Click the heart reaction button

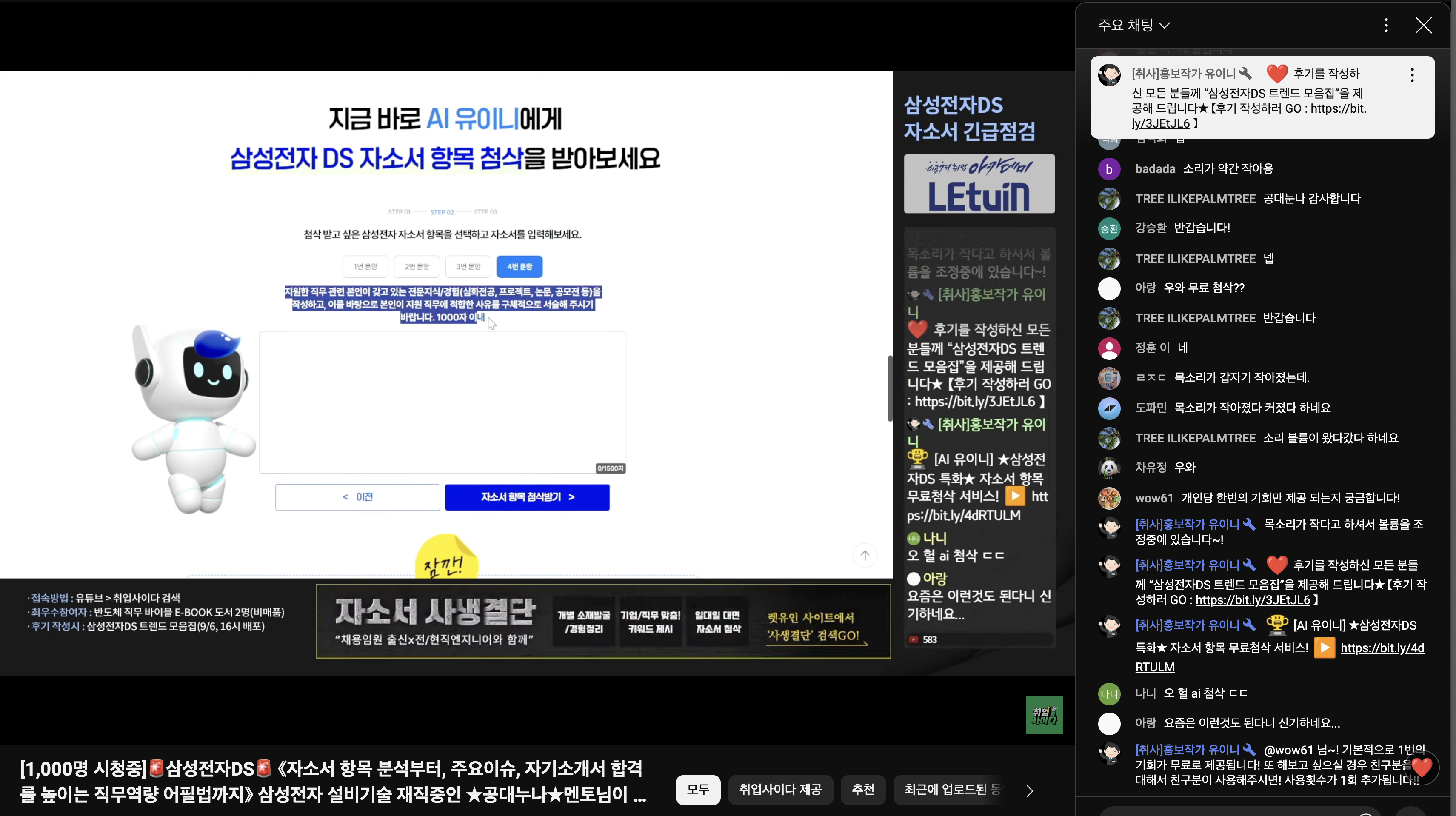tap(1422, 767)
